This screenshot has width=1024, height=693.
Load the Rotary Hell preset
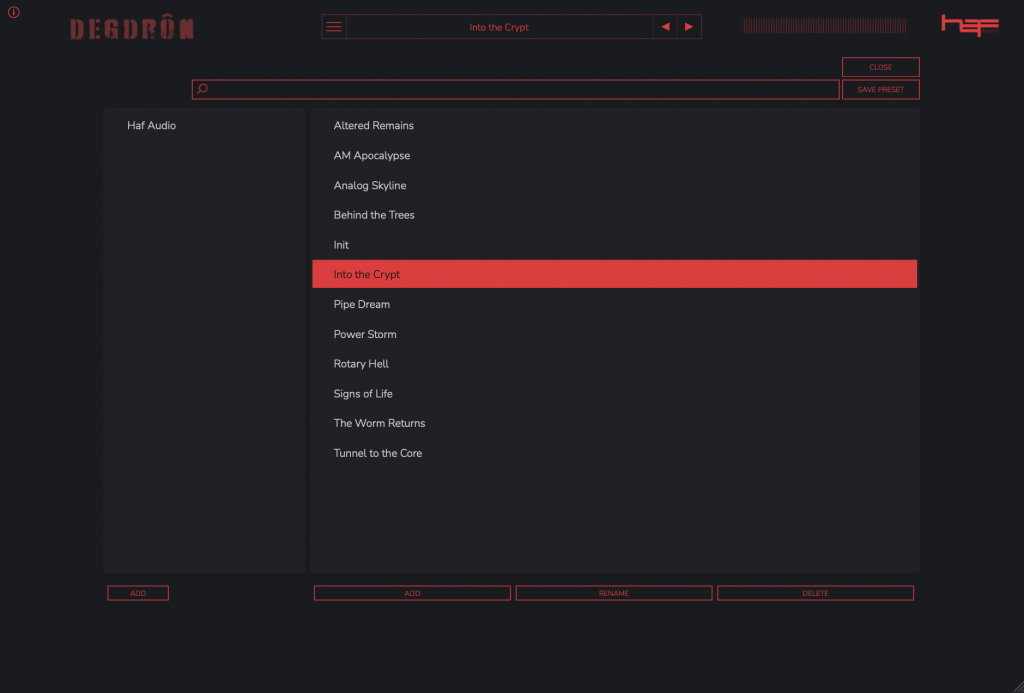pos(361,364)
